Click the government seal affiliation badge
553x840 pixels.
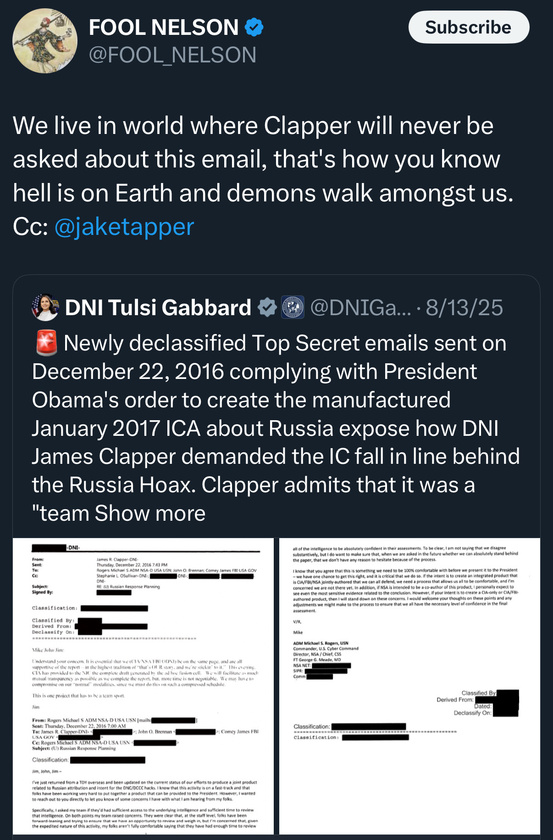click(x=293, y=308)
